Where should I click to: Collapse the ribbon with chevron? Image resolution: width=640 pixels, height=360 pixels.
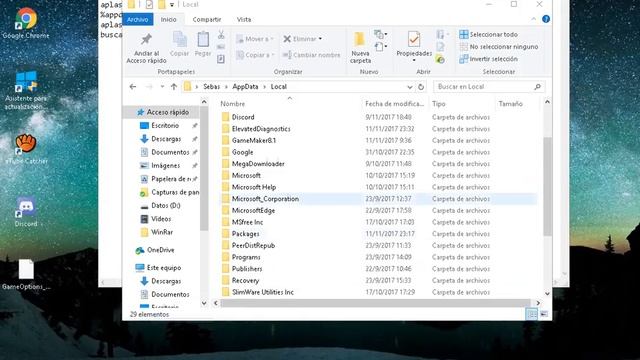[x=533, y=19]
